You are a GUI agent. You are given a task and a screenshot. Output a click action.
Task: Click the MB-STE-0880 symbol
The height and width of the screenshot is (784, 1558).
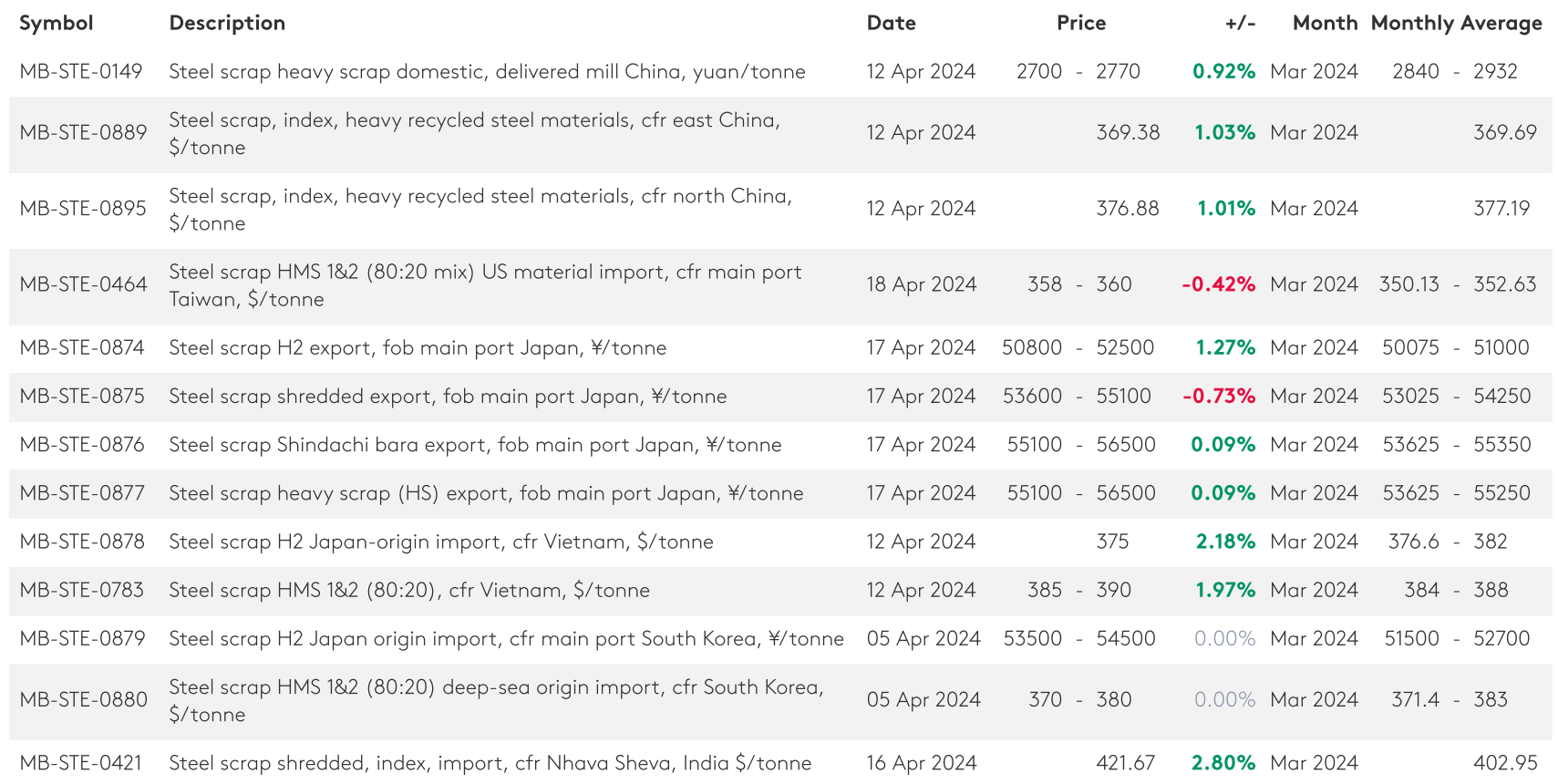click(83, 699)
